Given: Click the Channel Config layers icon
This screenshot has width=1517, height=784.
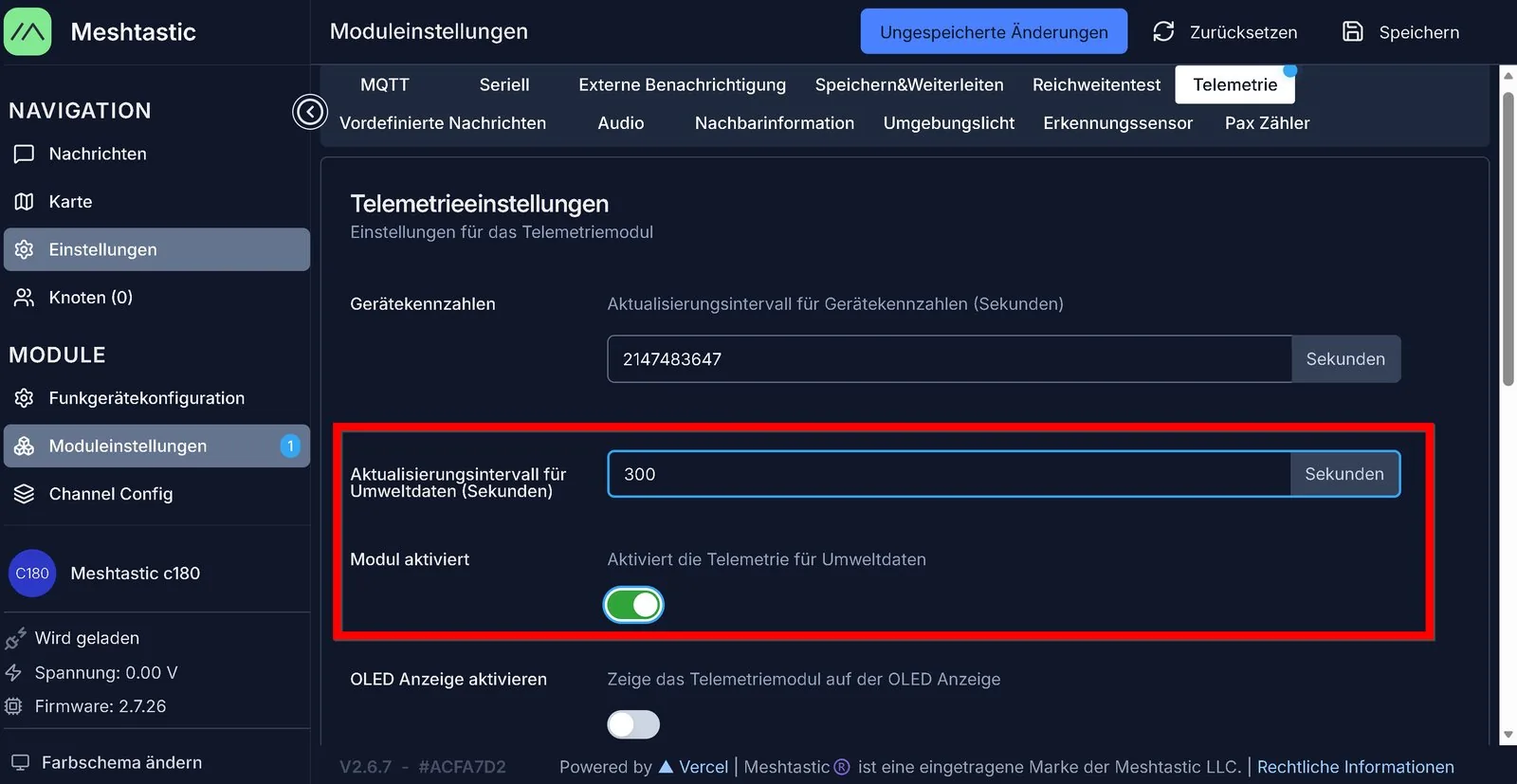Looking at the screenshot, I should click(25, 493).
